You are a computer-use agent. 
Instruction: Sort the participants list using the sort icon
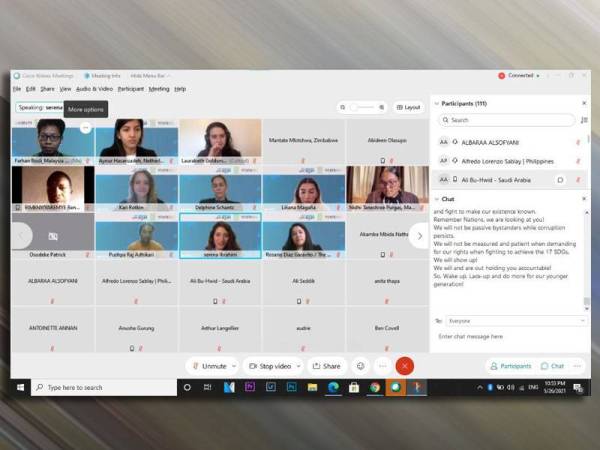584,120
